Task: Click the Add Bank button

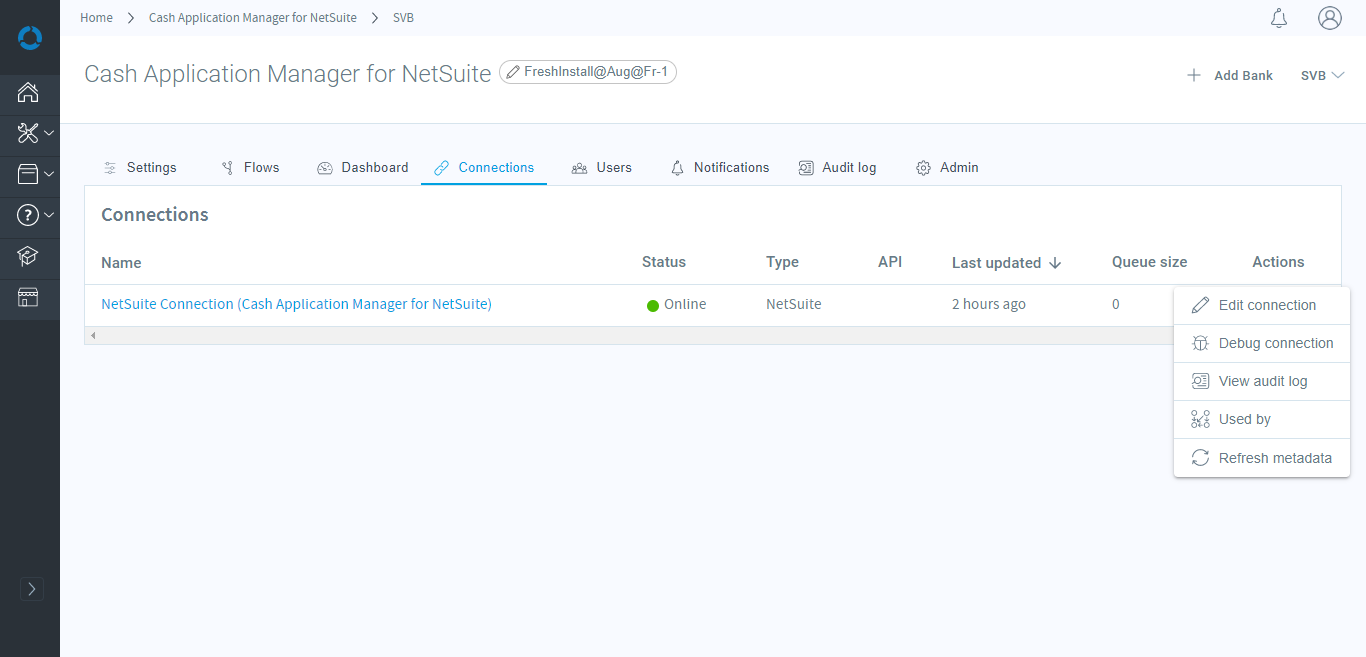Action: pyautogui.click(x=1230, y=75)
